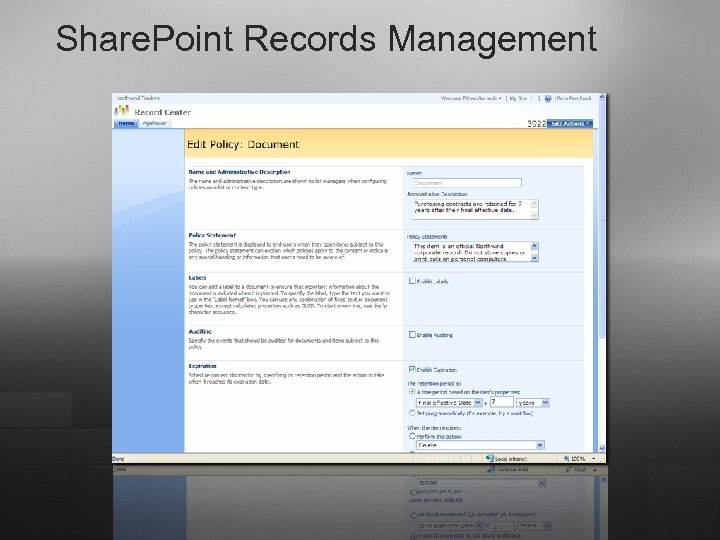Click the policy Name input field

tap(465, 183)
